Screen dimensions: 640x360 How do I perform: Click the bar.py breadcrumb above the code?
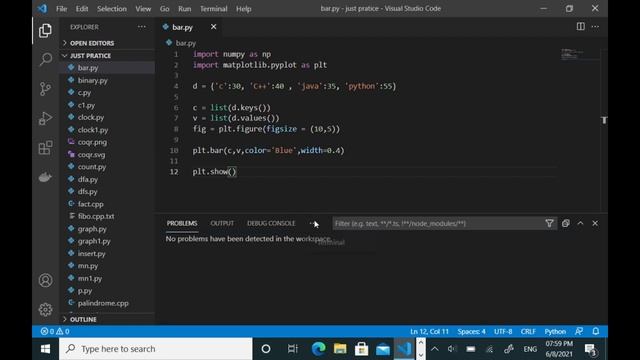click(x=186, y=43)
